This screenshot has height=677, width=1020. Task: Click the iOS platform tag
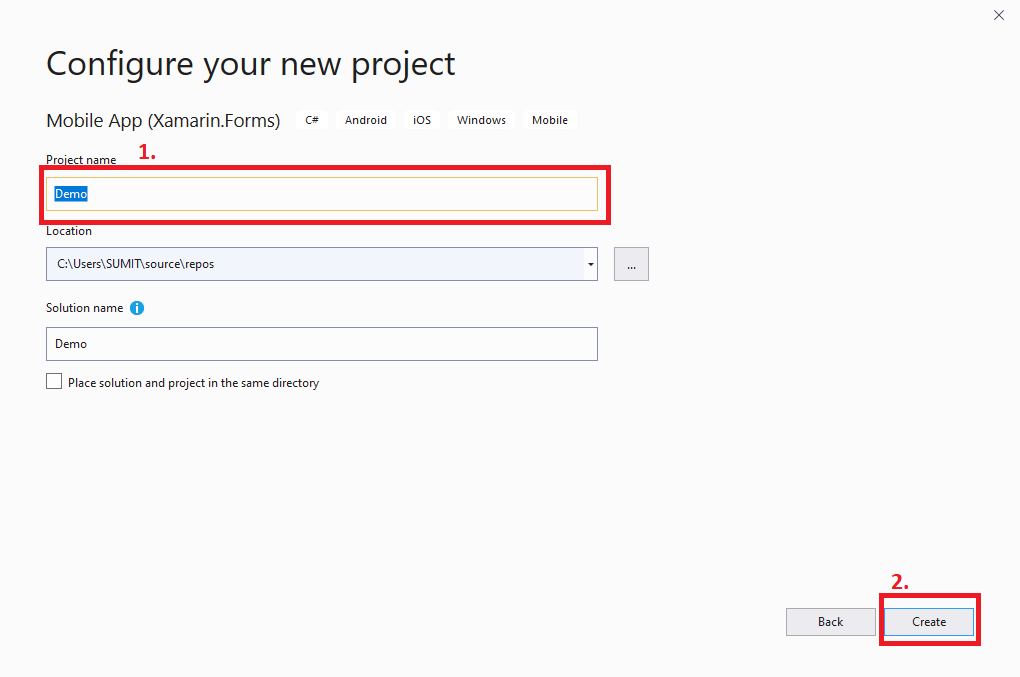421,119
